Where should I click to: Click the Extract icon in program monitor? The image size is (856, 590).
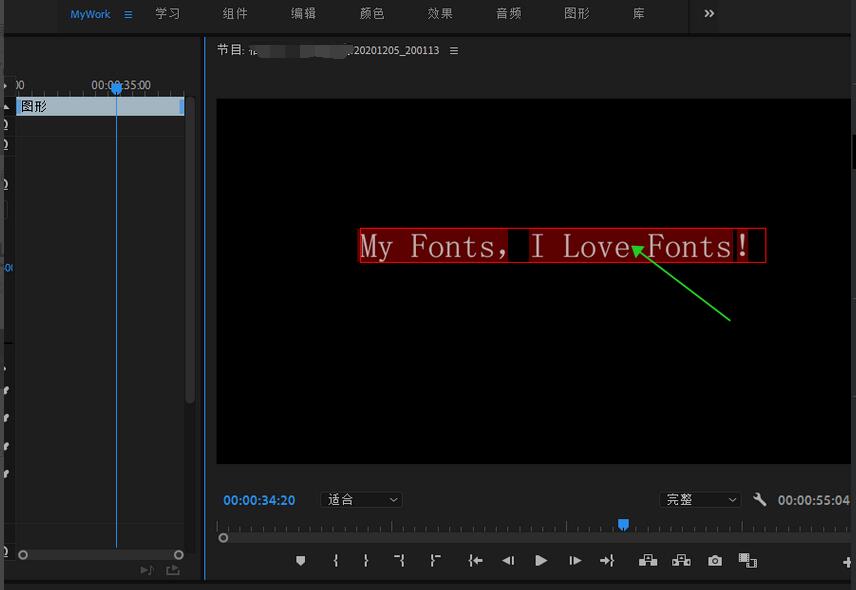(x=681, y=561)
